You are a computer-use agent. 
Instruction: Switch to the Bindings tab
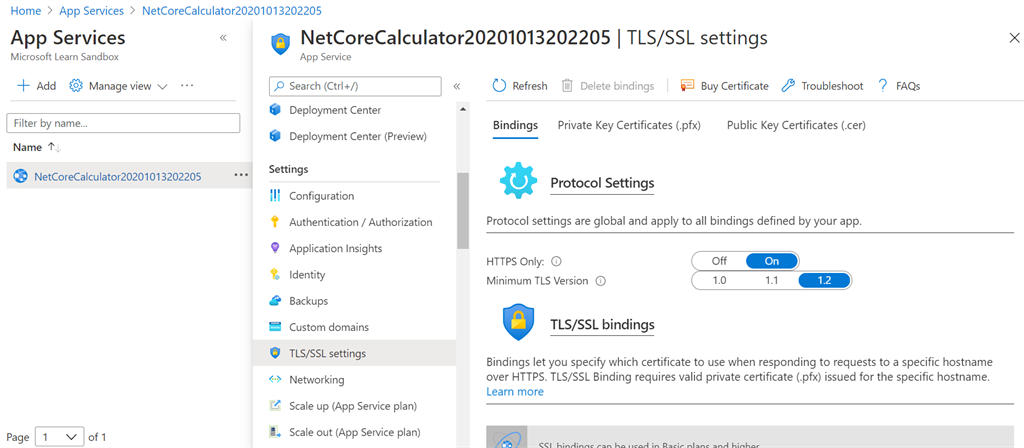coord(515,125)
